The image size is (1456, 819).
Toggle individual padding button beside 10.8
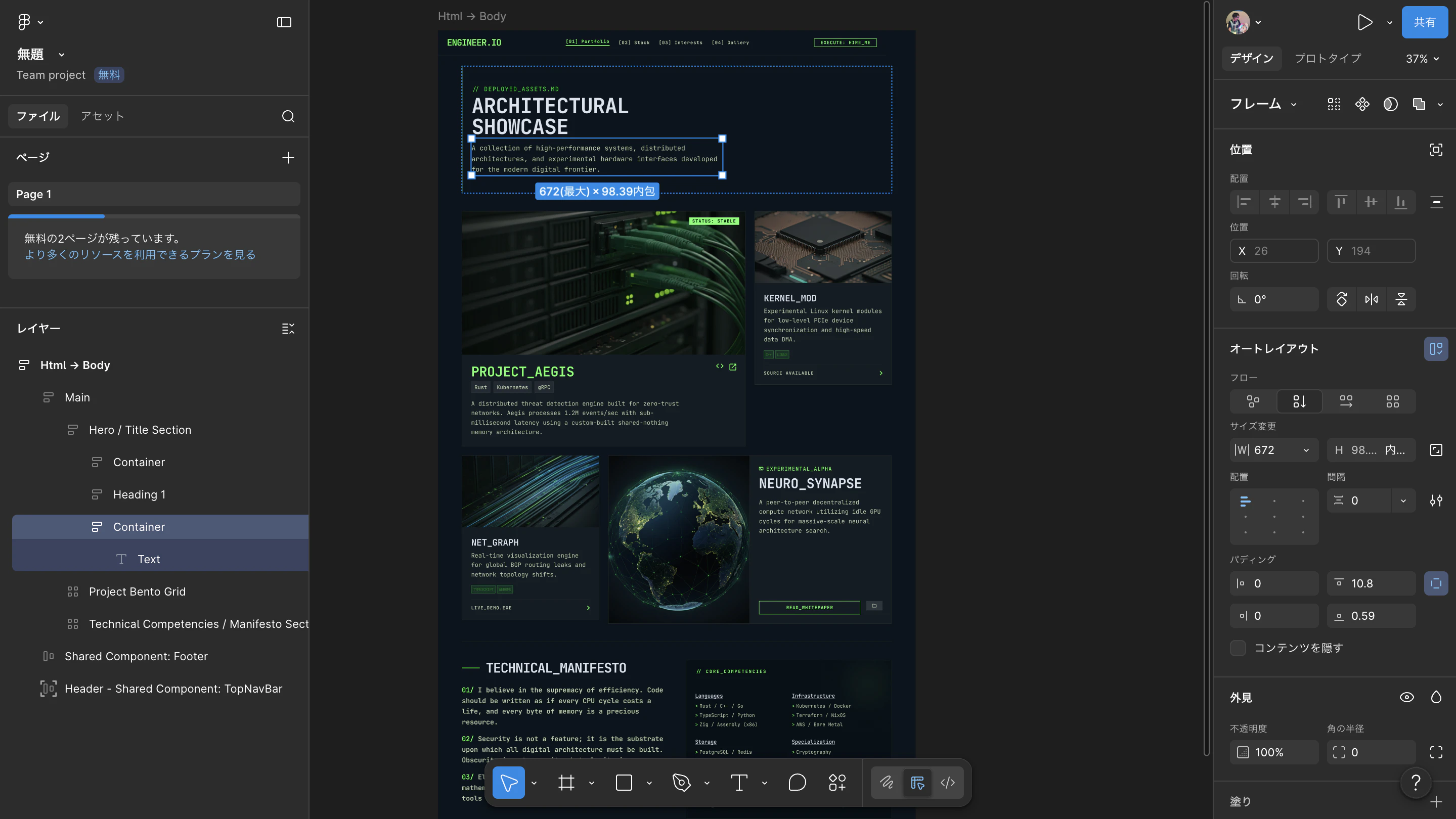pyautogui.click(x=1436, y=583)
